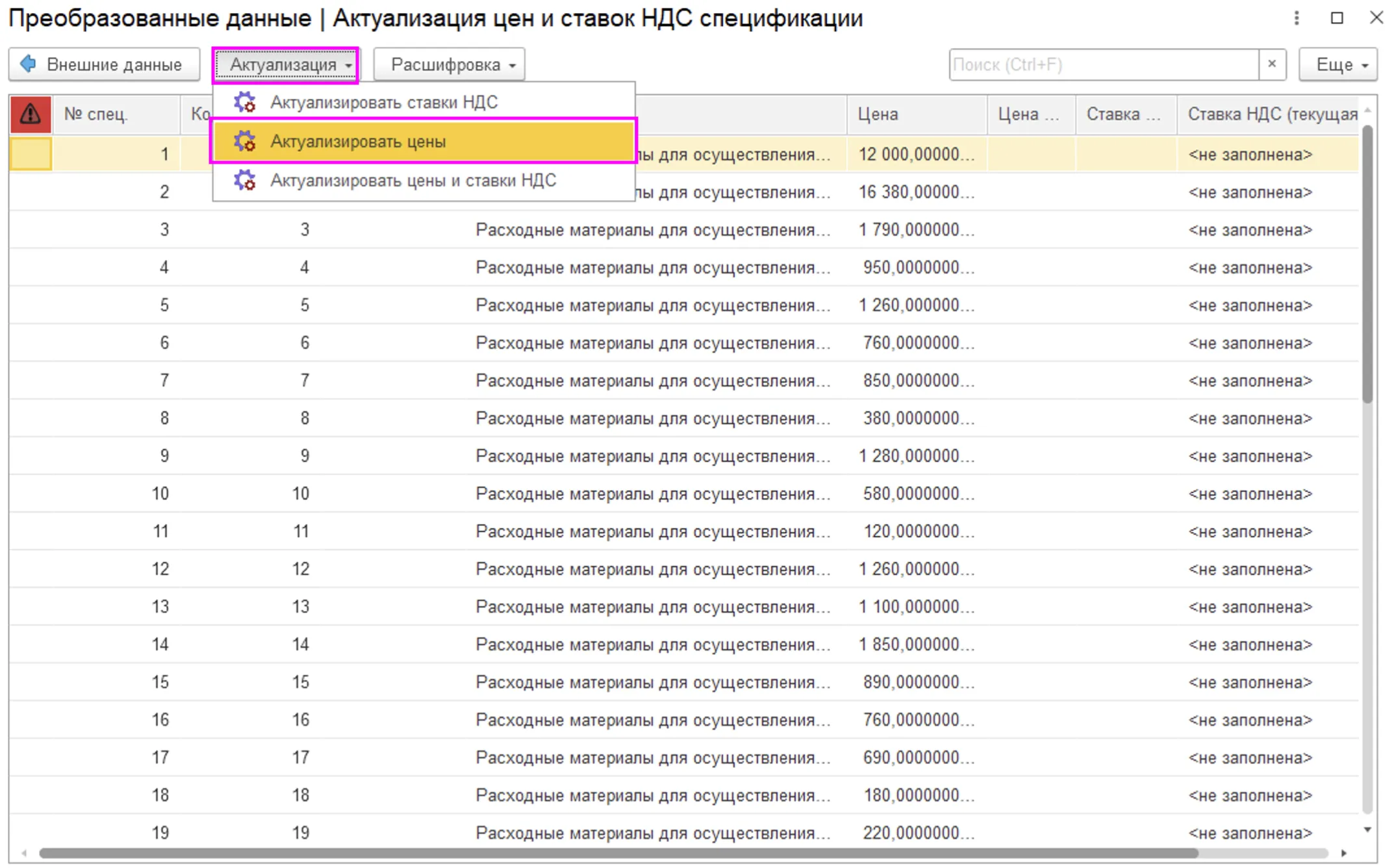Select row number 5 in № спец. column
Image resolution: width=1385 pixels, height=868 pixels.
click(116, 305)
